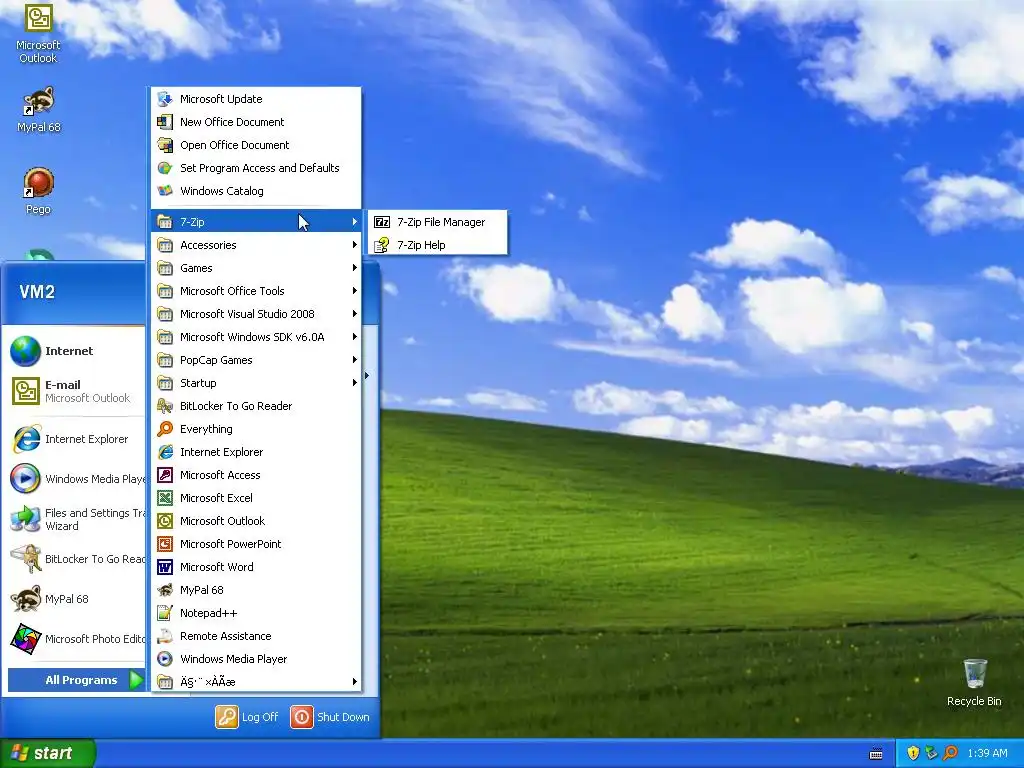Click the New Office Document icon
The height and width of the screenshot is (768, 1024).
click(x=165, y=122)
